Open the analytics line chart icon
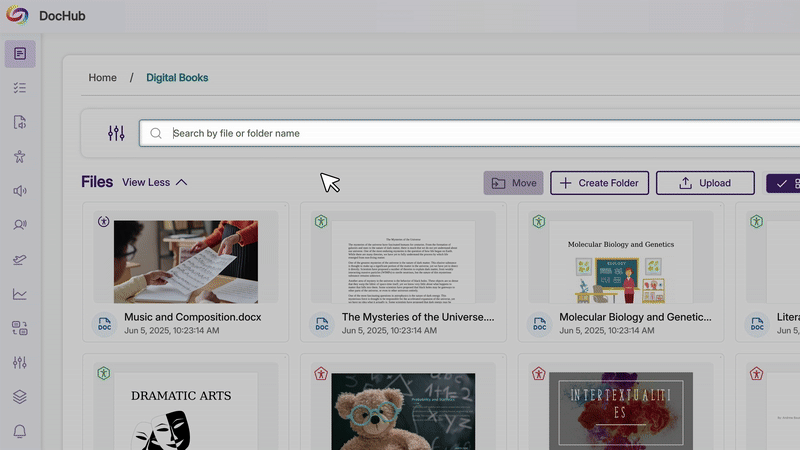 (20, 294)
